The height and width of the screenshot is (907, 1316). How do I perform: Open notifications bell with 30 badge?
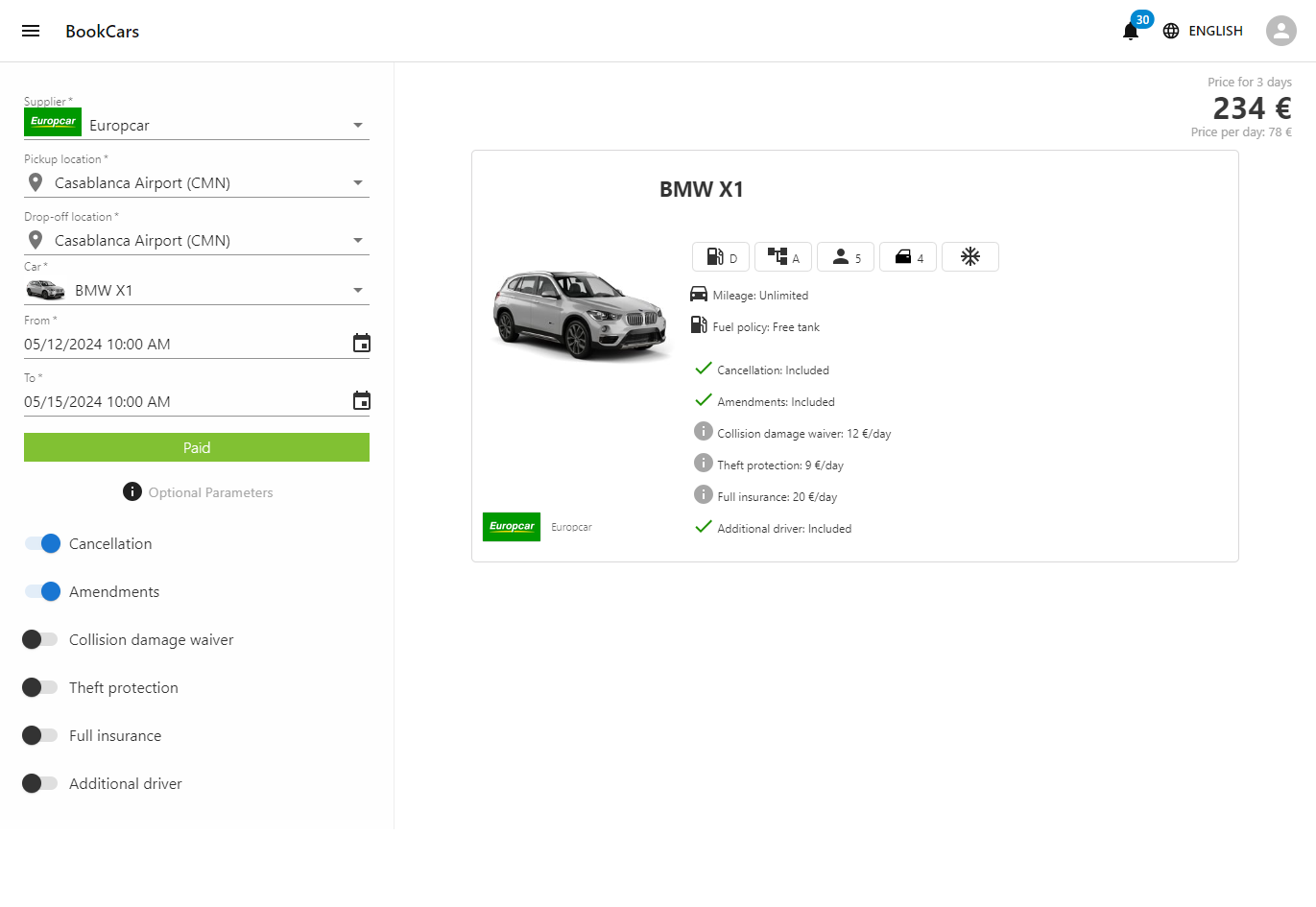tap(1131, 32)
